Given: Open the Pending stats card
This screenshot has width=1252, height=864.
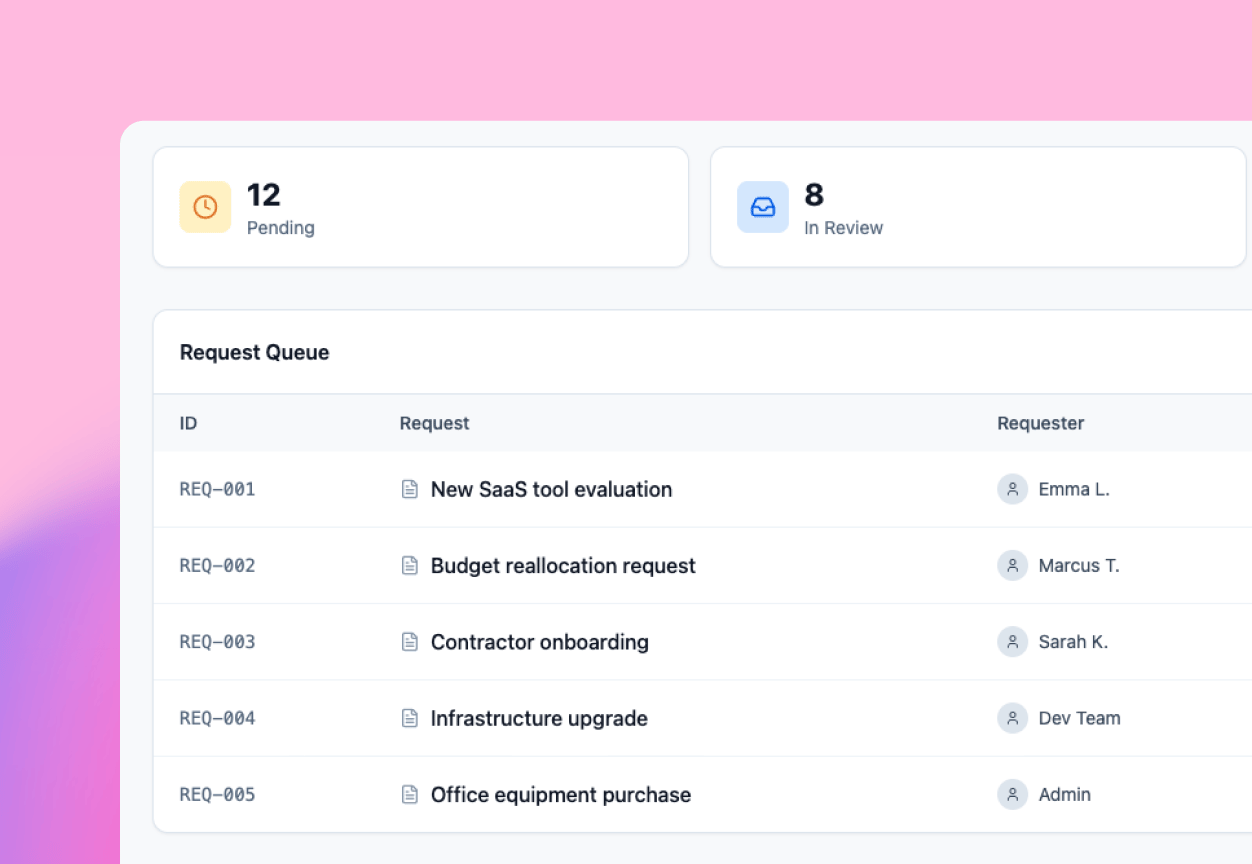Looking at the screenshot, I should pos(420,207).
